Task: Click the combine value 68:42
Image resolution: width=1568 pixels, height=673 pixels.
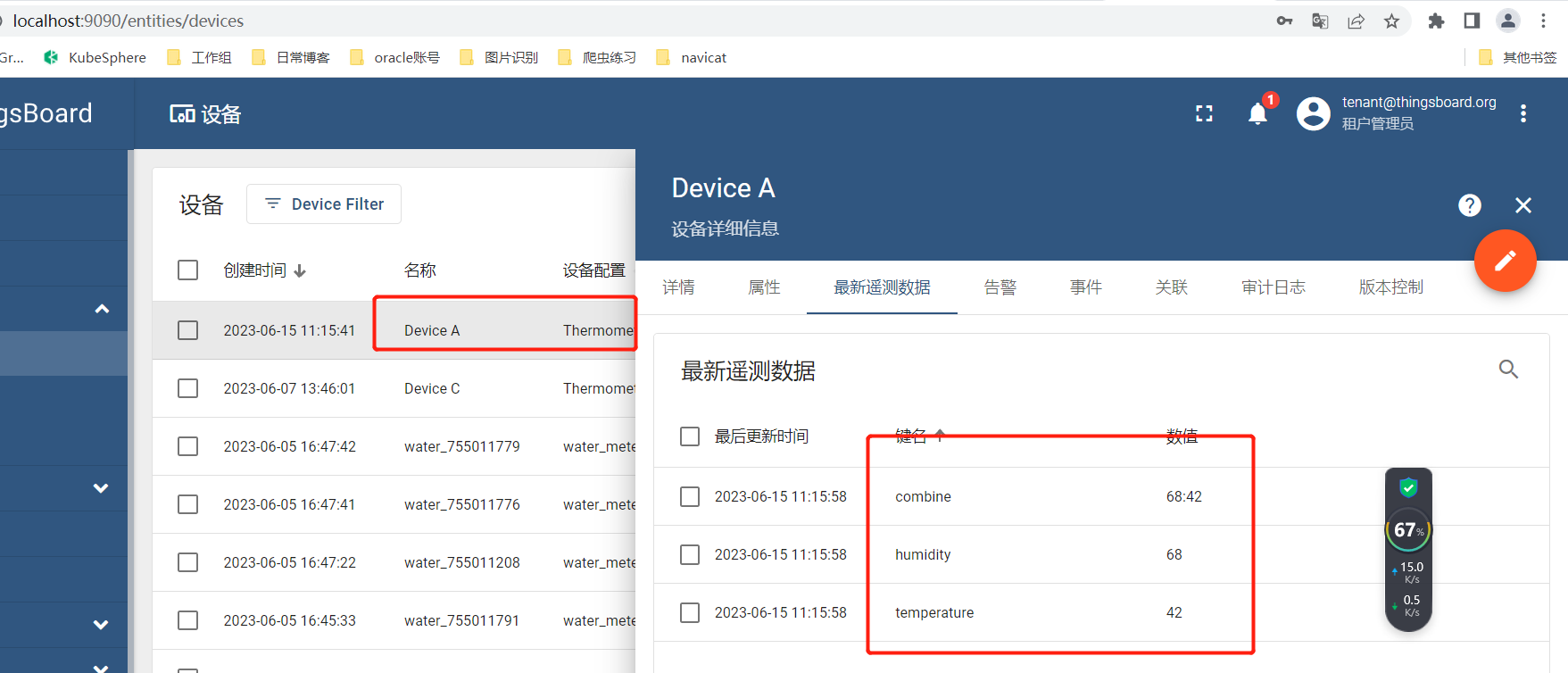Action: coord(1184,496)
